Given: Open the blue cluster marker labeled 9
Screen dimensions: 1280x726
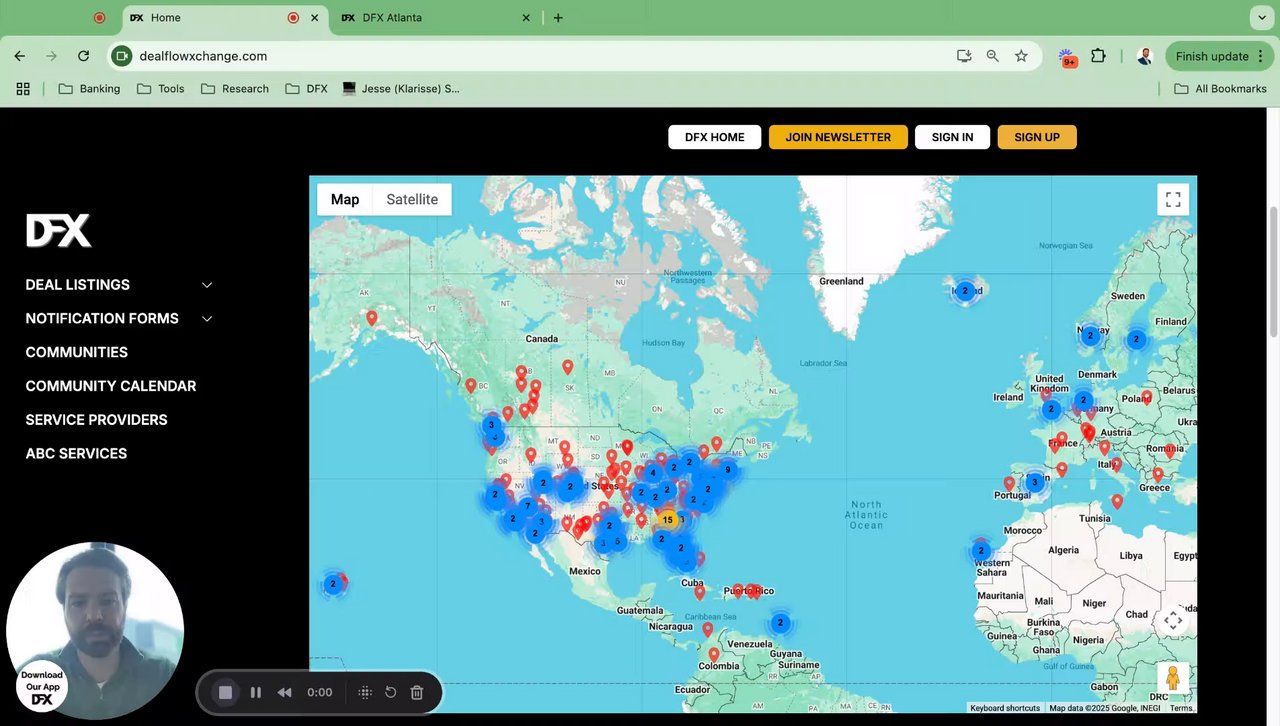Looking at the screenshot, I should click(727, 470).
